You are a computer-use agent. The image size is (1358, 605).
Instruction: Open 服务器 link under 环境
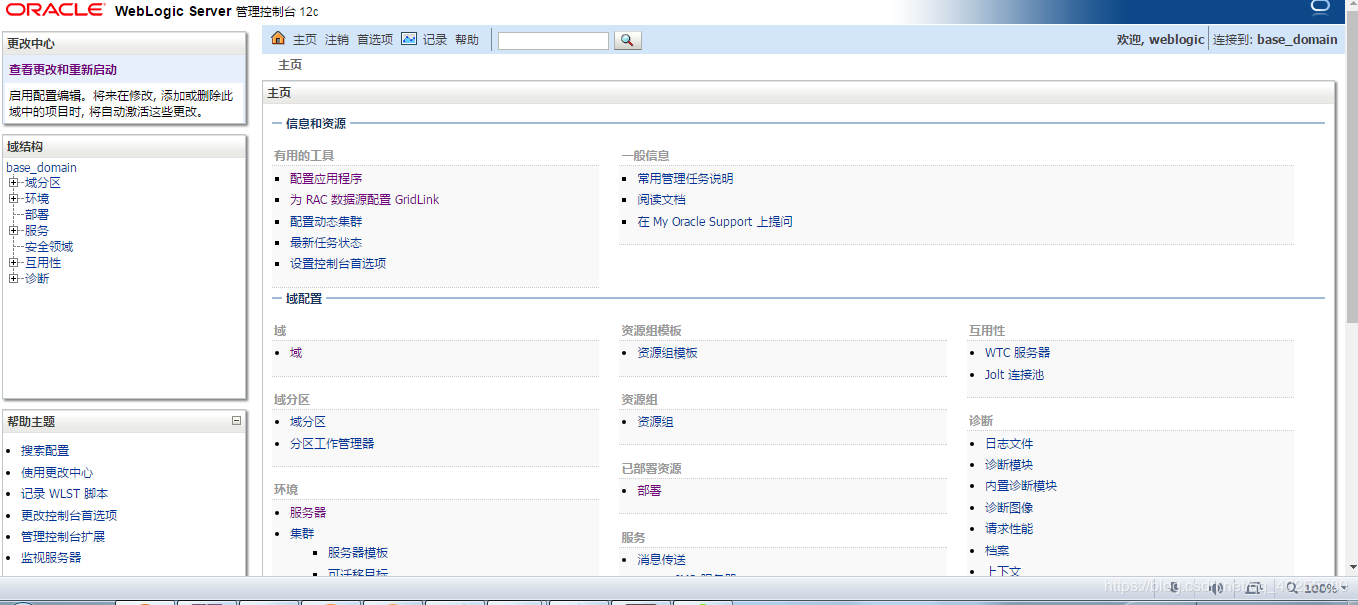308,513
